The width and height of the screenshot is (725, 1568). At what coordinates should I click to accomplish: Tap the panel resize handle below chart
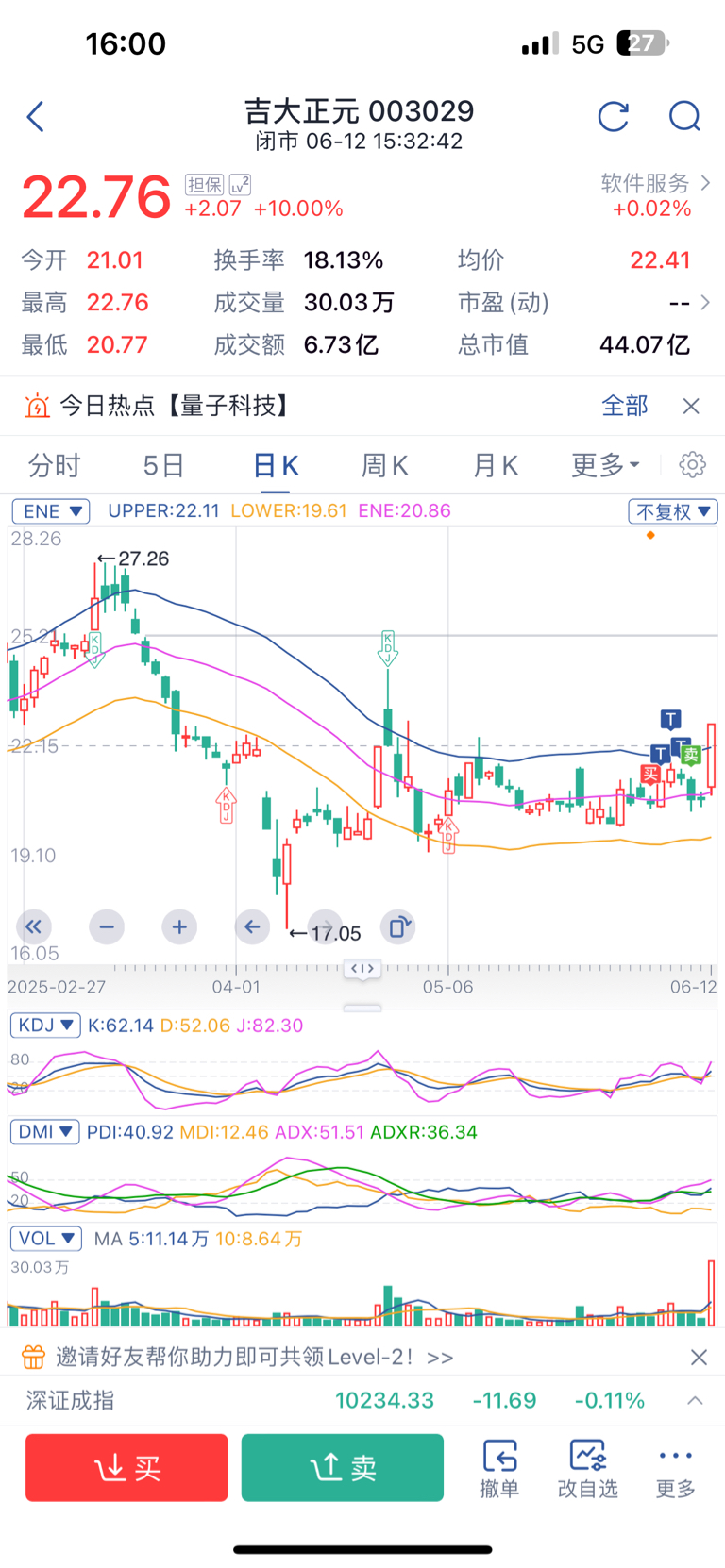pyautogui.click(x=362, y=1008)
